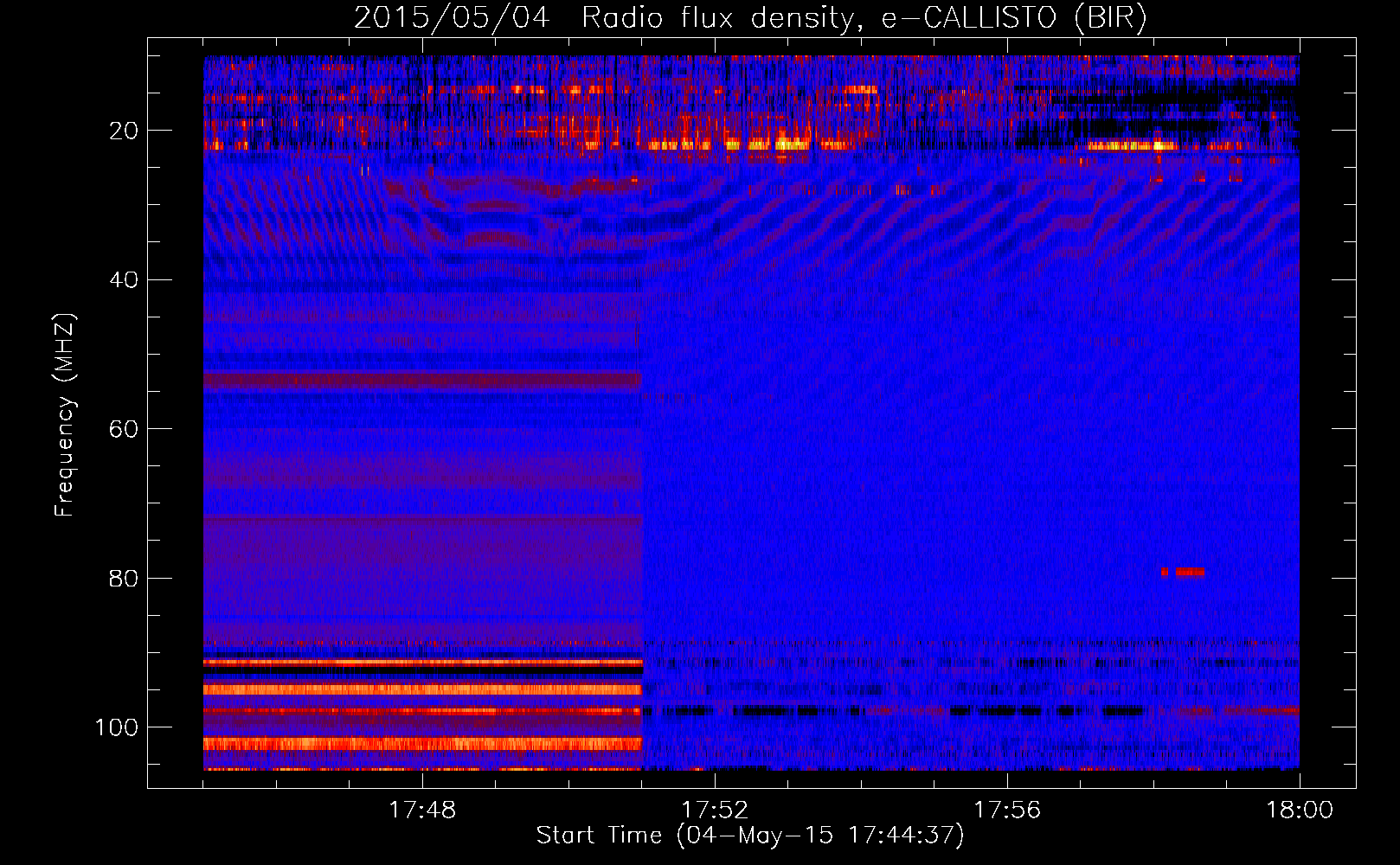Click the 'Start Time (04-May-15 17:44:37)' label
1400x865 pixels.
pos(749,836)
